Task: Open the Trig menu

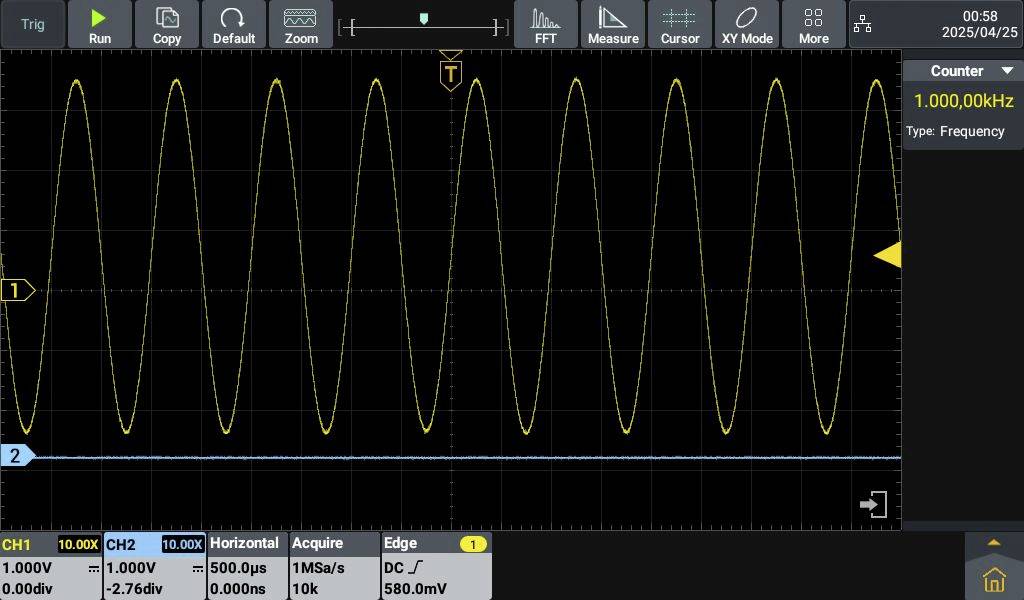Action: [x=31, y=24]
